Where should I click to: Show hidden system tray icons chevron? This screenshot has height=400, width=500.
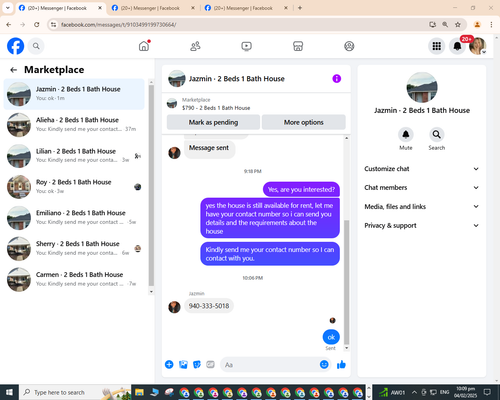click(414, 392)
